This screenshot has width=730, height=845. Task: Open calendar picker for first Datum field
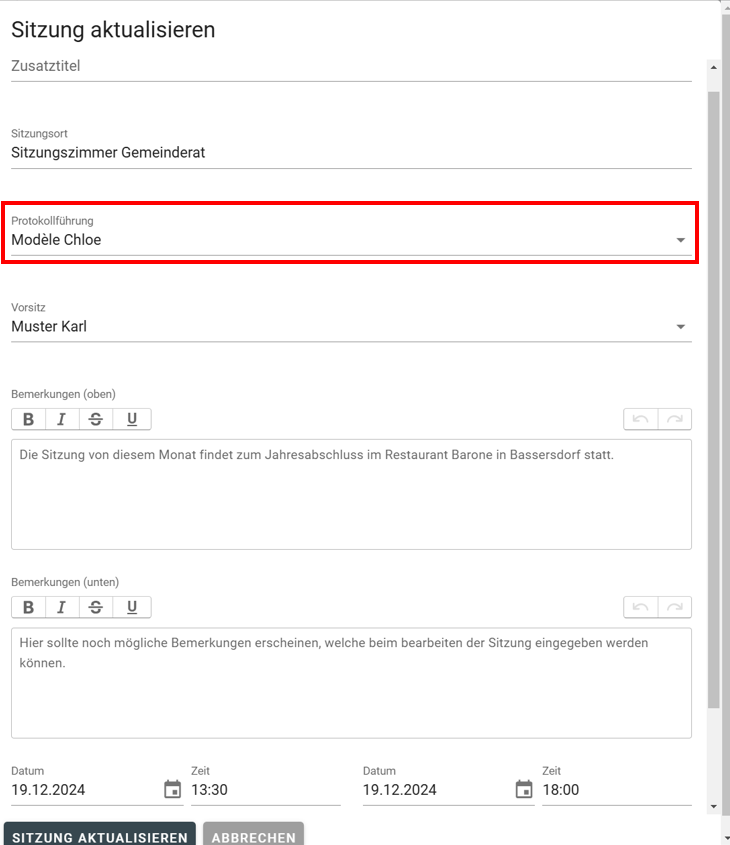tap(172, 790)
